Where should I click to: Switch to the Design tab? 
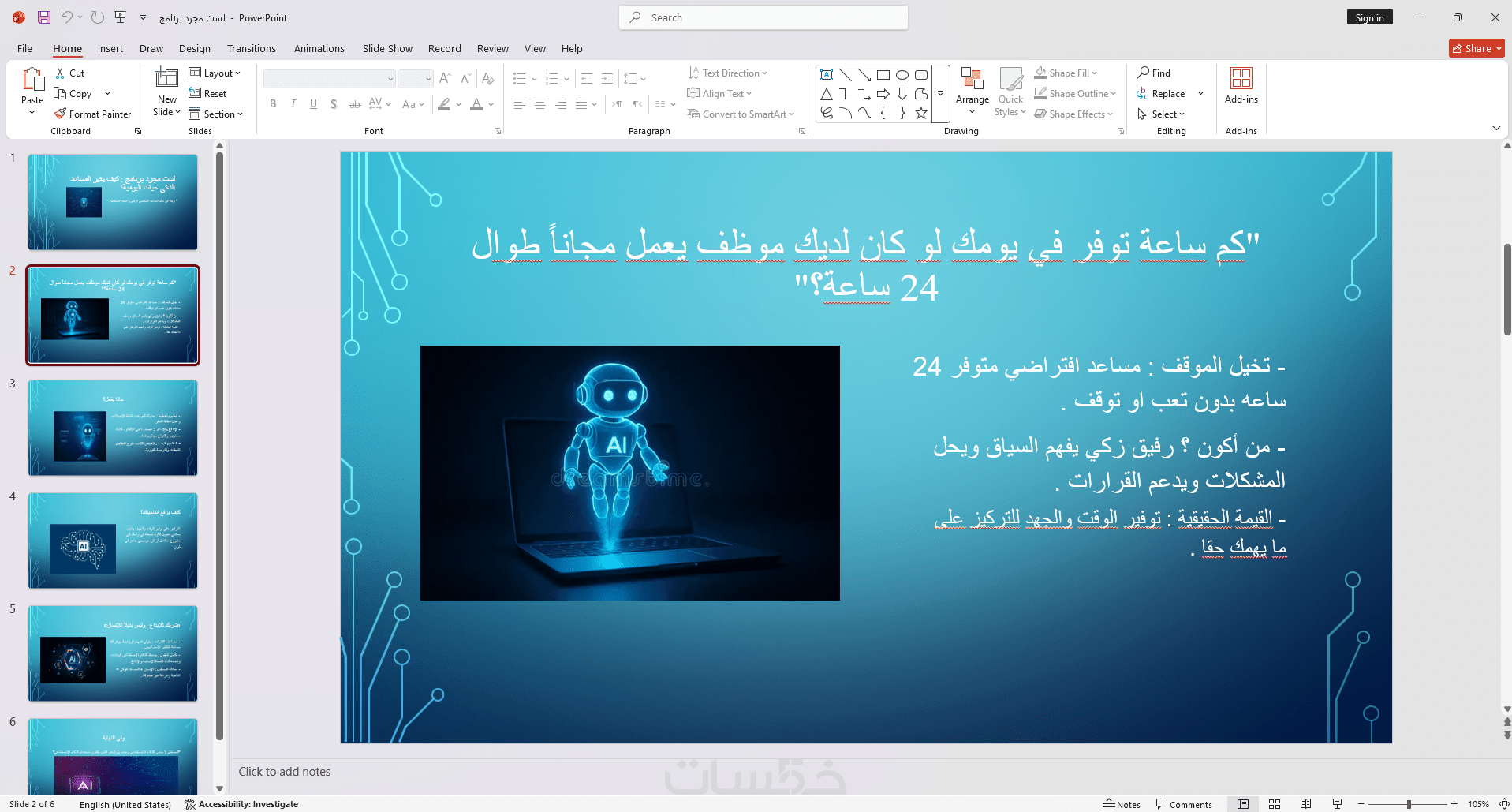coord(195,48)
